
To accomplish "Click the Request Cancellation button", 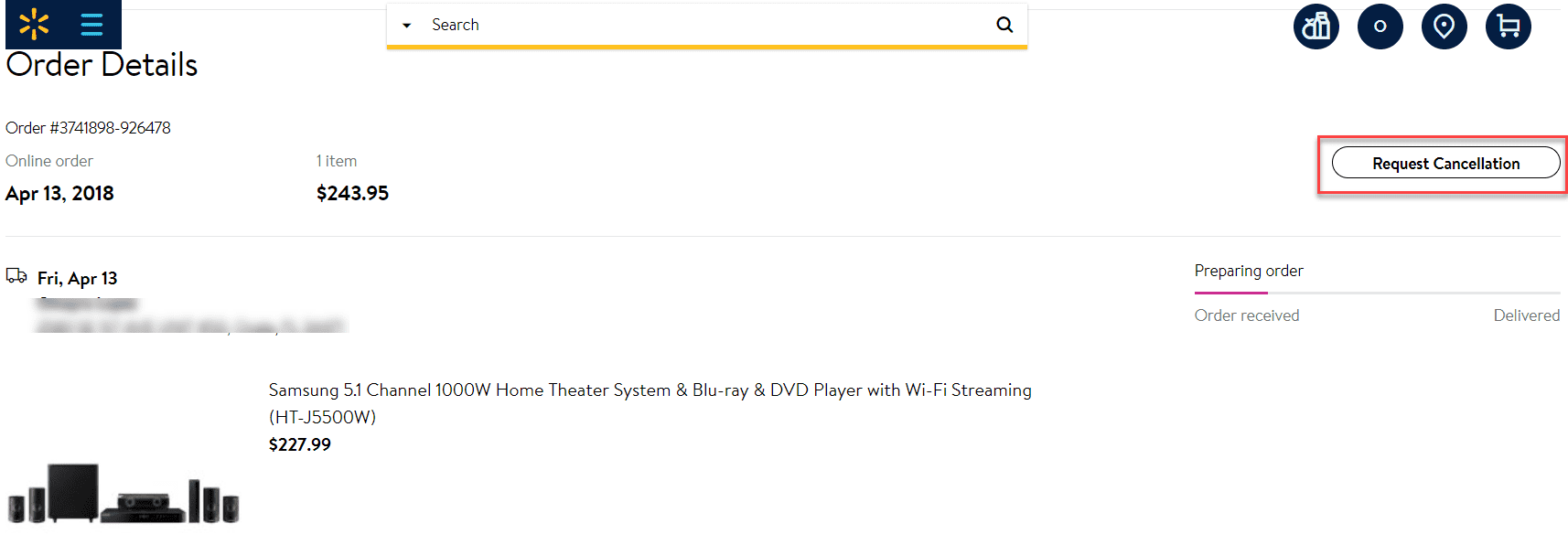I will (1446, 163).
